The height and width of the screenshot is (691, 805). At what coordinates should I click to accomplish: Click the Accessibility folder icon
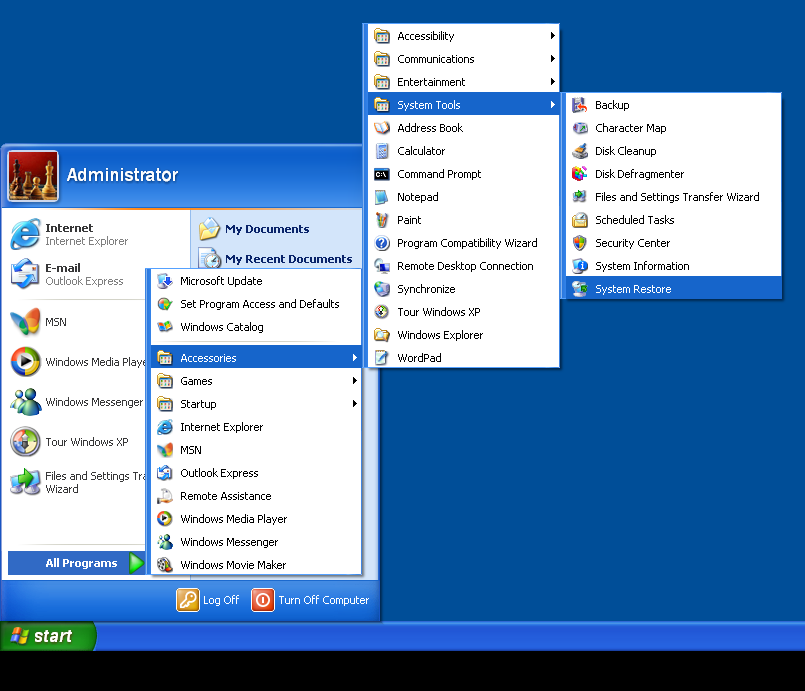tap(382, 35)
